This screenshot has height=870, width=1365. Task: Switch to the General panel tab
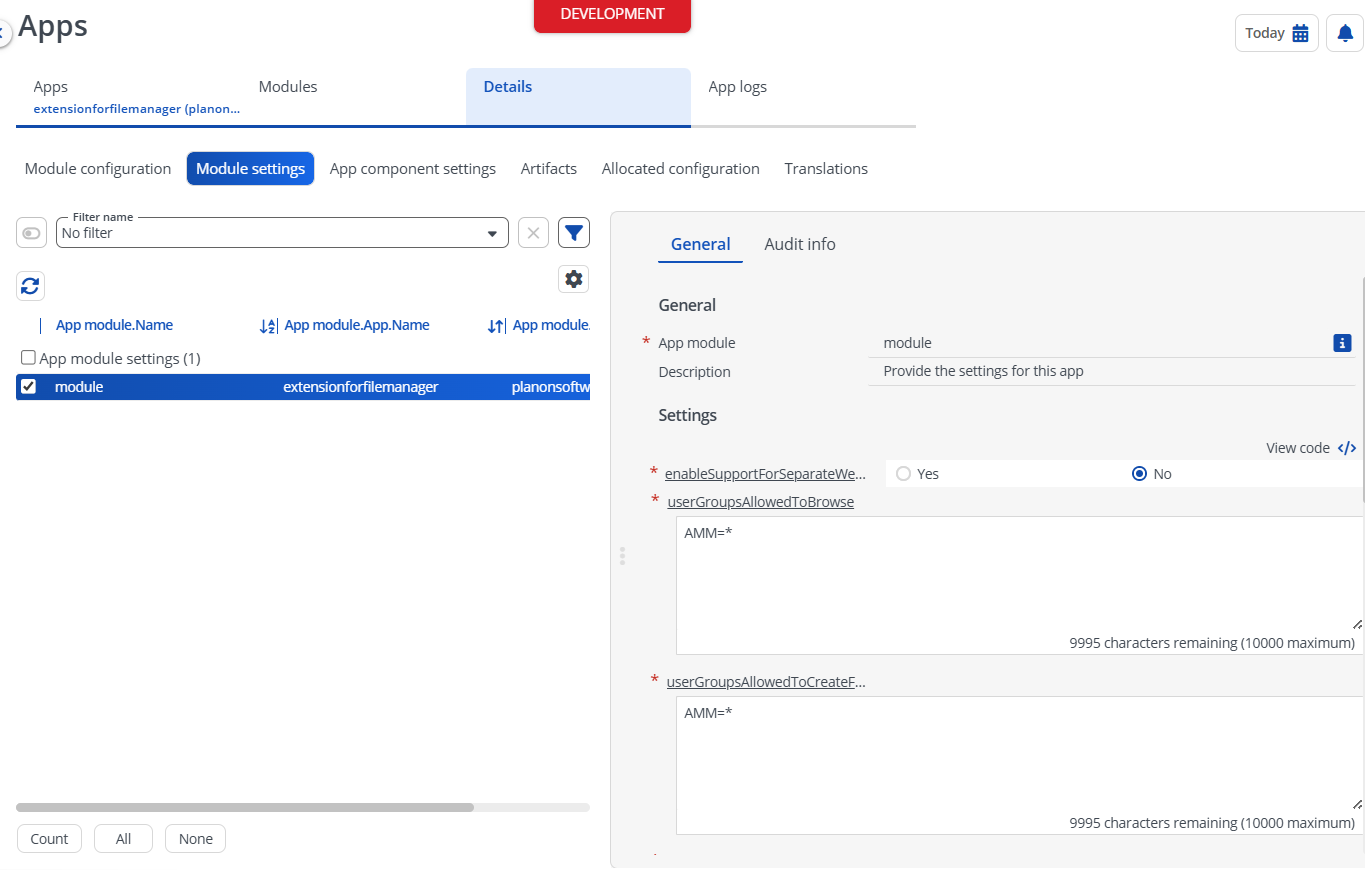pos(700,244)
